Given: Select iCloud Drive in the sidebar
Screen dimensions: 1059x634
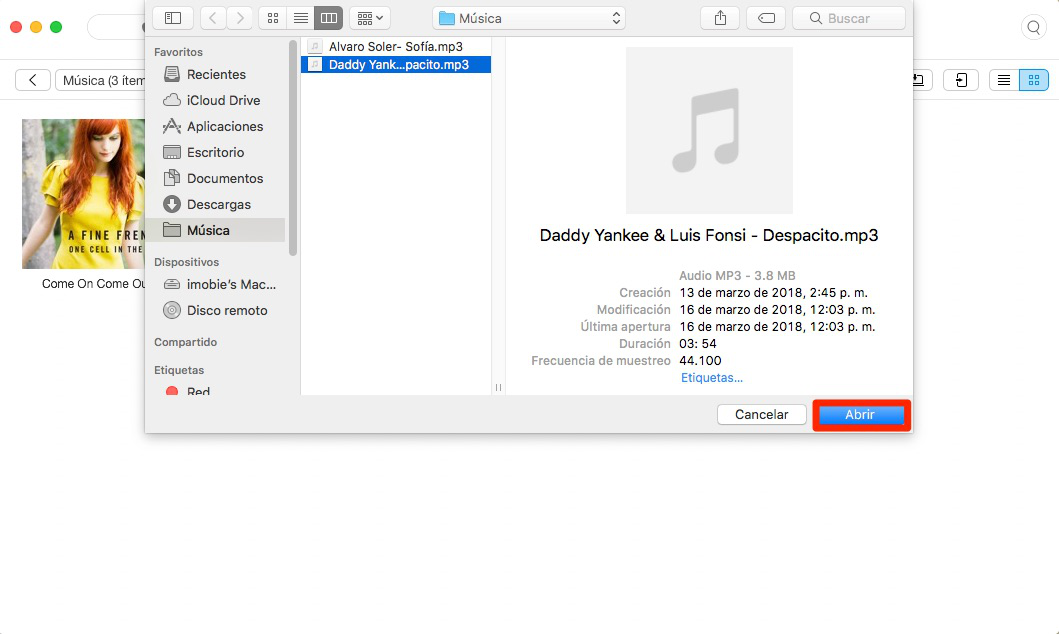Looking at the screenshot, I should pos(215,100).
